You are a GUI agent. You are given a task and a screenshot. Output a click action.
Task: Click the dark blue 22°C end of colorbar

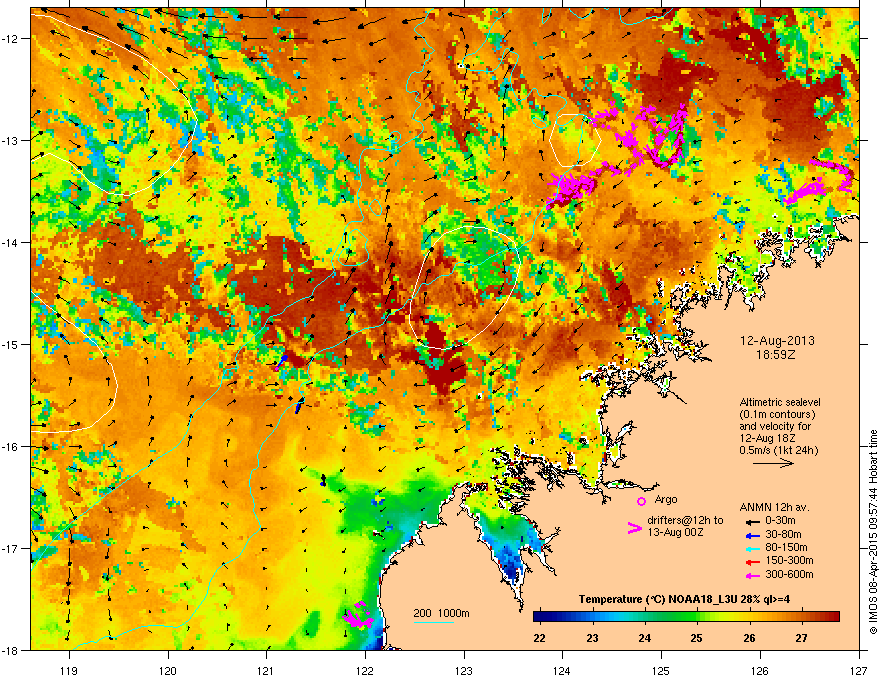click(x=538, y=617)
